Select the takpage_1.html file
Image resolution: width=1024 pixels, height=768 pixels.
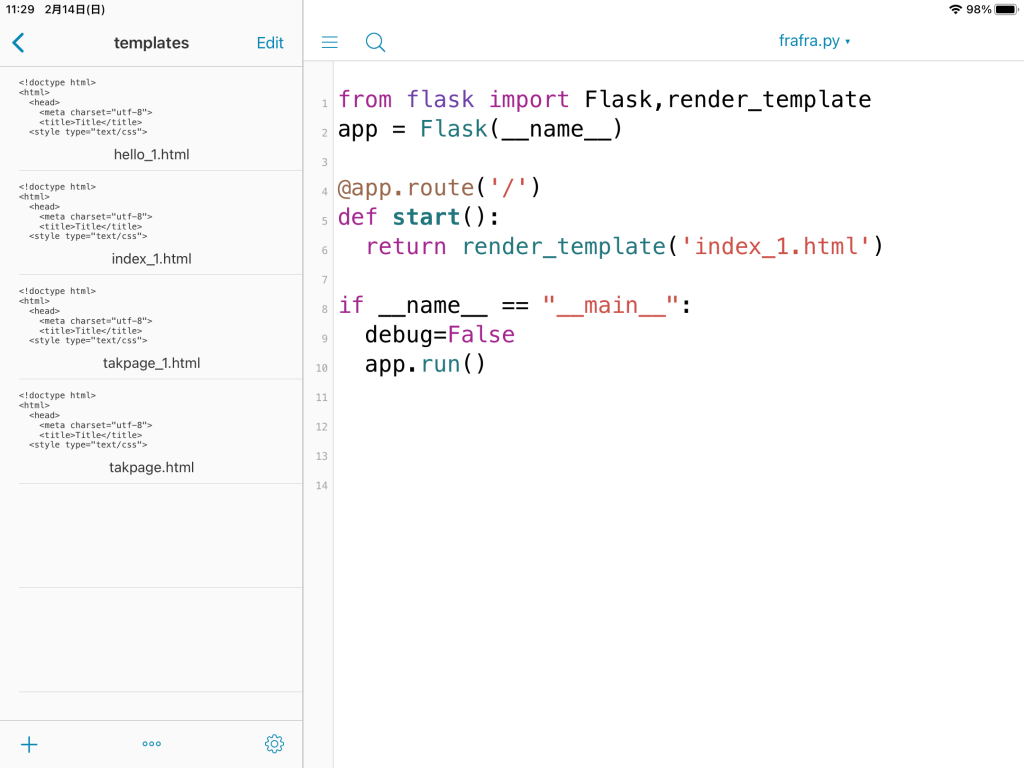[151, 362]
